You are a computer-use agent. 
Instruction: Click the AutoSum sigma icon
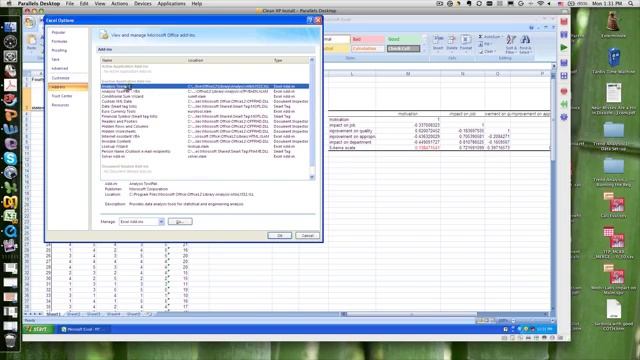click(x=480, y=37)
